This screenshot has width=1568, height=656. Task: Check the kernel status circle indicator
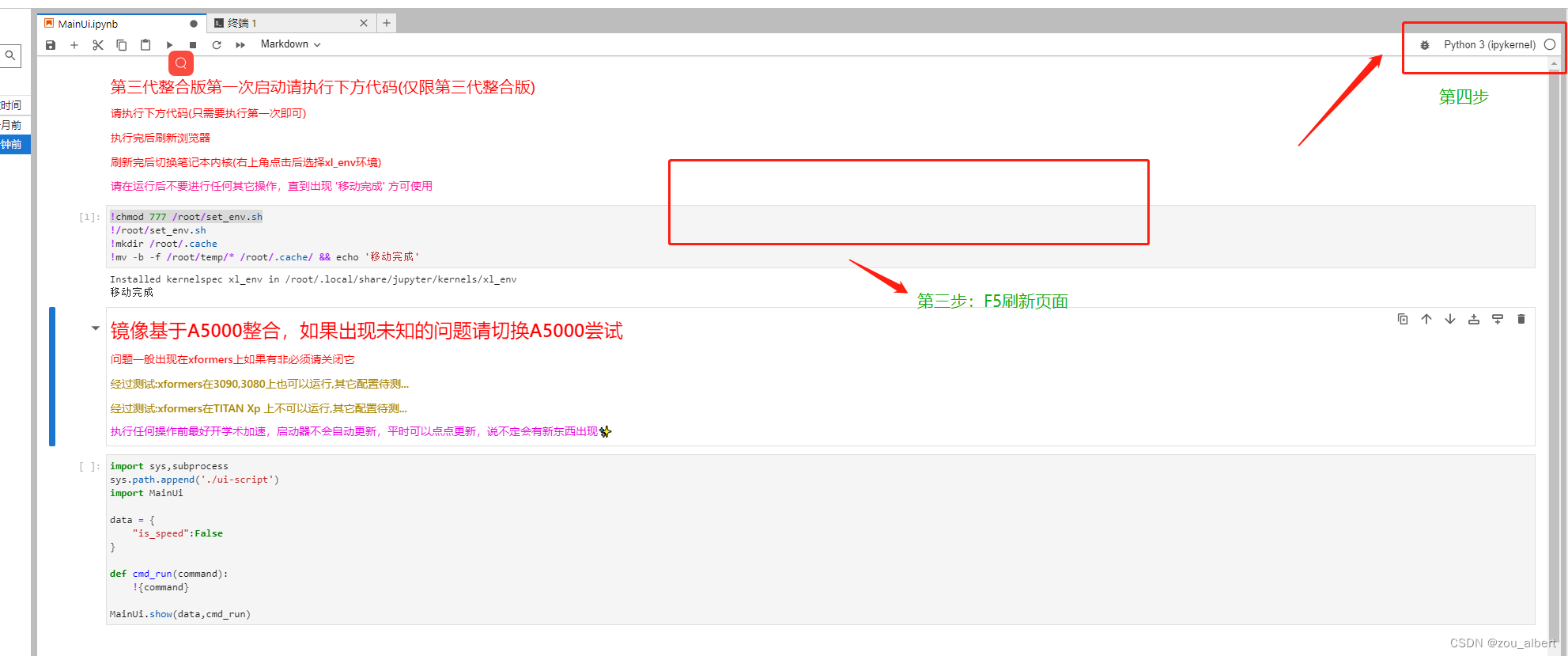tap(1550, 45)
